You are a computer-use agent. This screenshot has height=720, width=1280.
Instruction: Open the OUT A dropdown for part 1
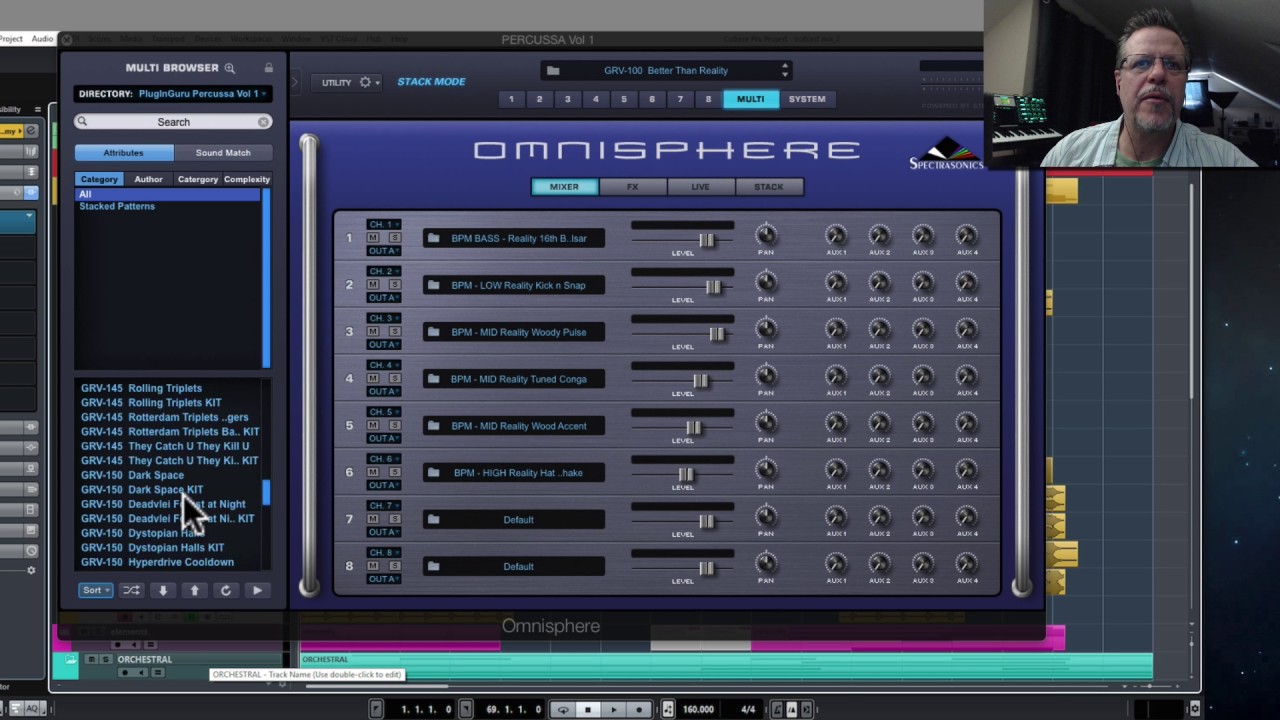384,251
